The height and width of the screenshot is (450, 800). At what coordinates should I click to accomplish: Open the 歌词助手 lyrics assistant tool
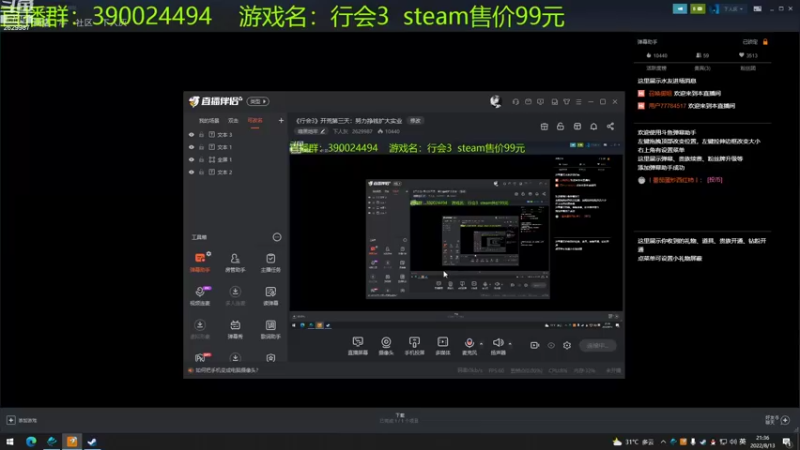(270, 329)
